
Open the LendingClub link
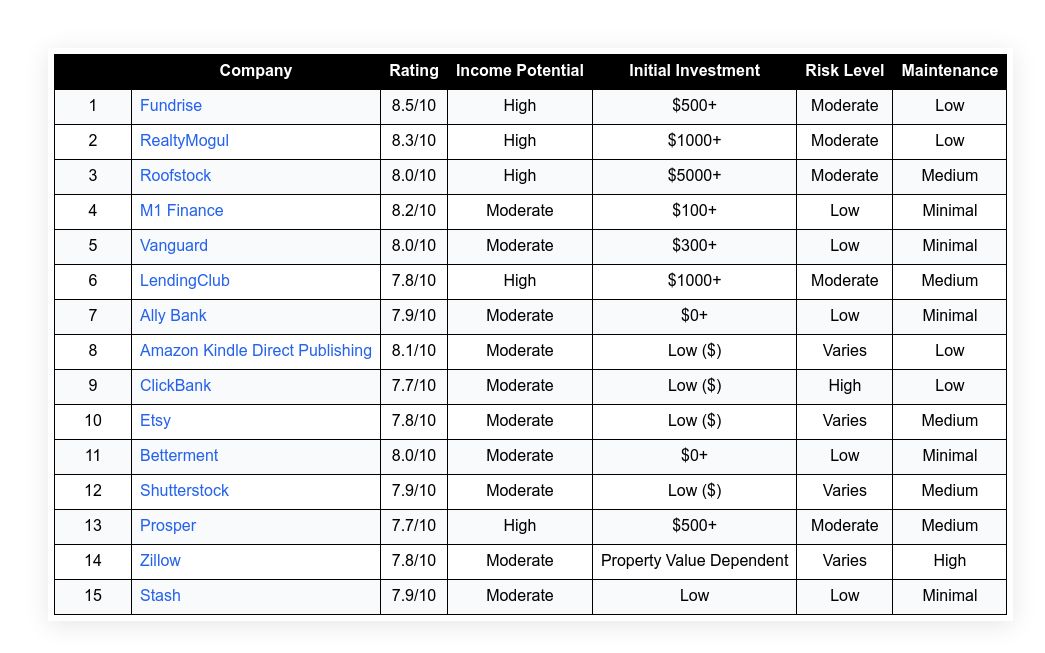pos(185,281)
